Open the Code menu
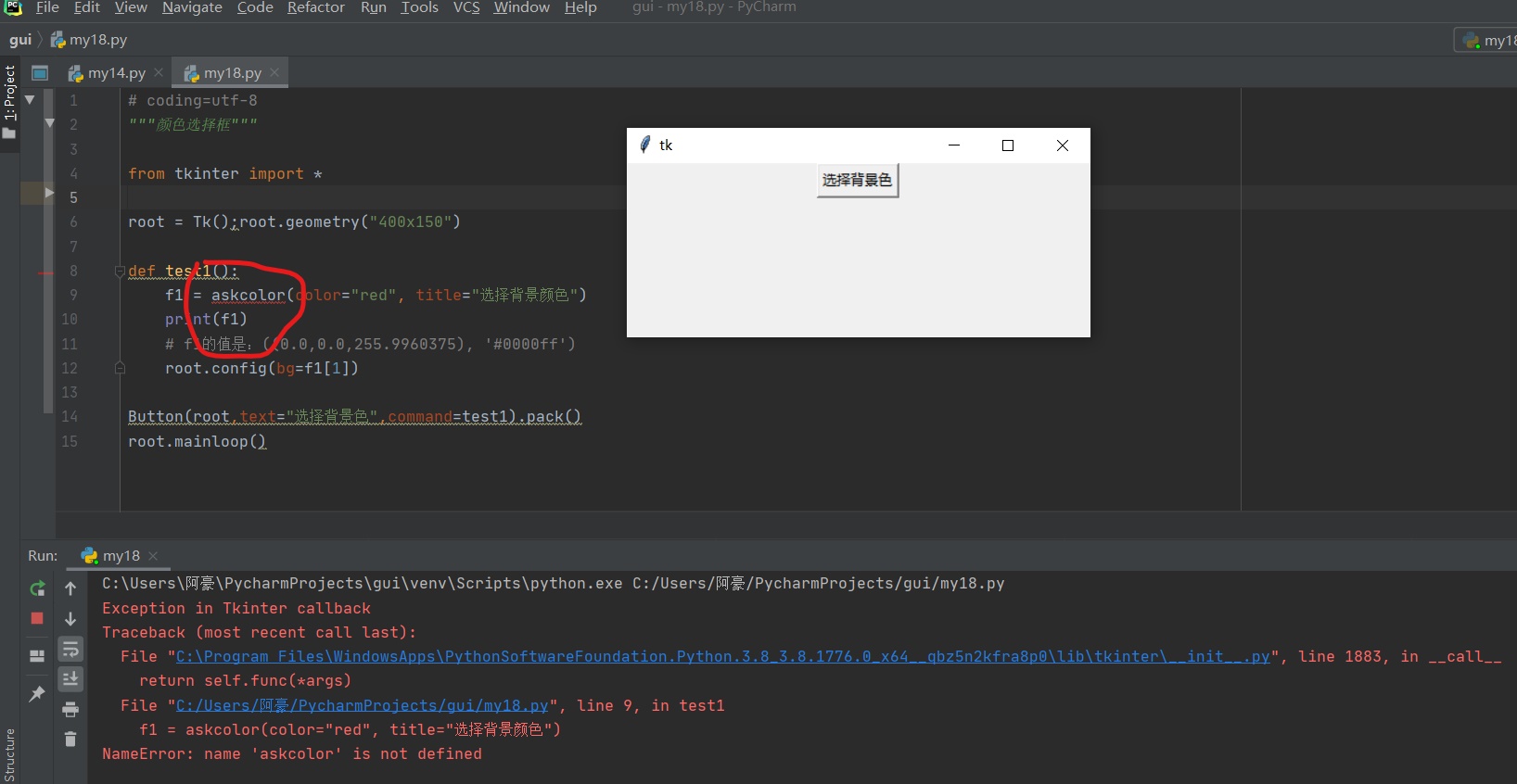Screen dimensions: 1517x784 pos(255,7)
